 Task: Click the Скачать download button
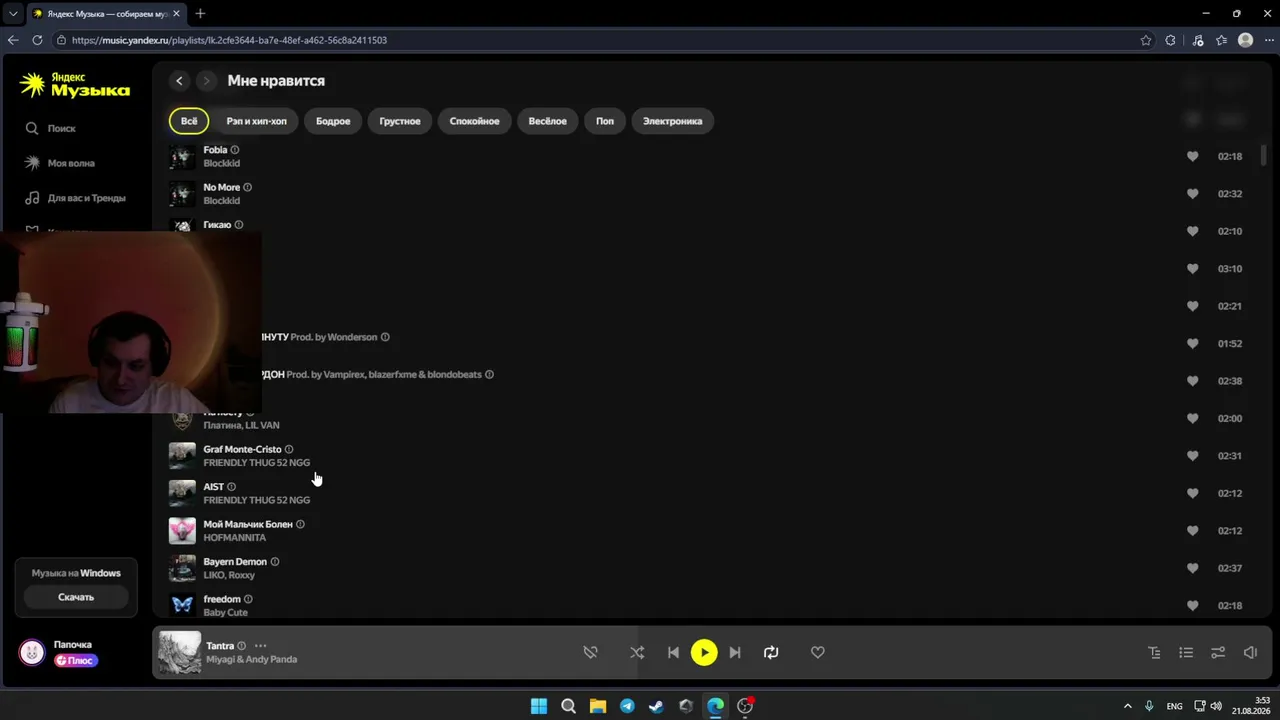(76, 597)
